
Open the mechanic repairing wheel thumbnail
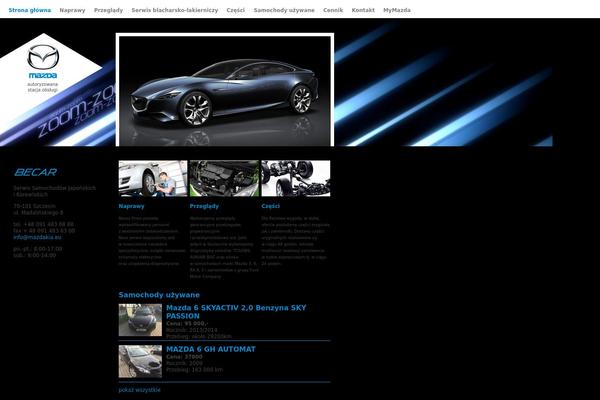pyautogui.click(x=153, y=178)
